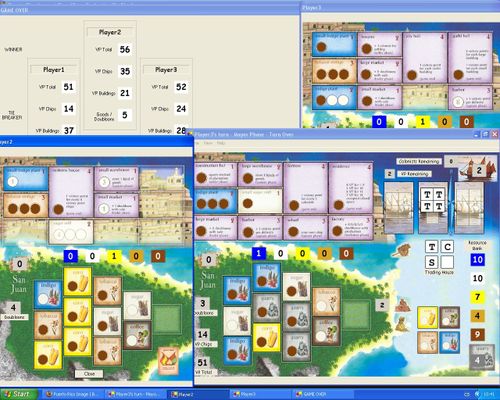Click the factory building in the main window
The width and height of the screenshot is (500, 400).
[x=351, y=228]
